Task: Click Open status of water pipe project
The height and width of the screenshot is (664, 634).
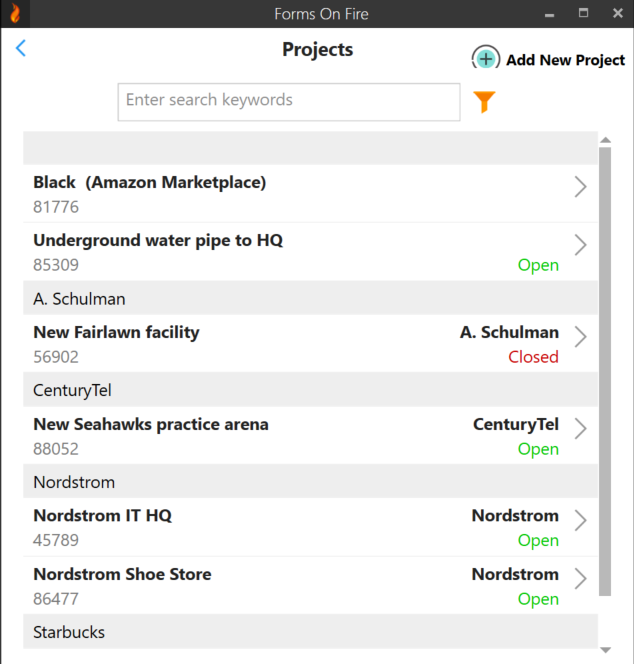Action: 538,266
